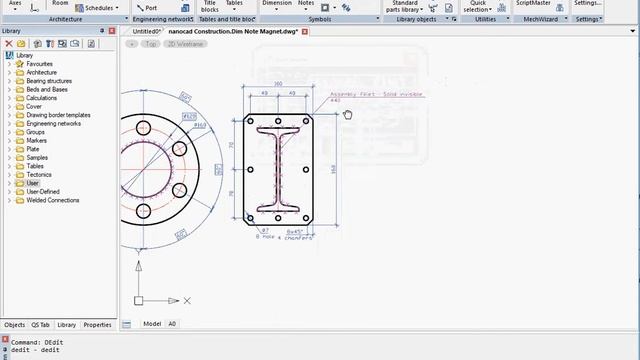Click the chart icon next to Quick selection
Viewport: 640px width, 360px height.
(502, 8)
